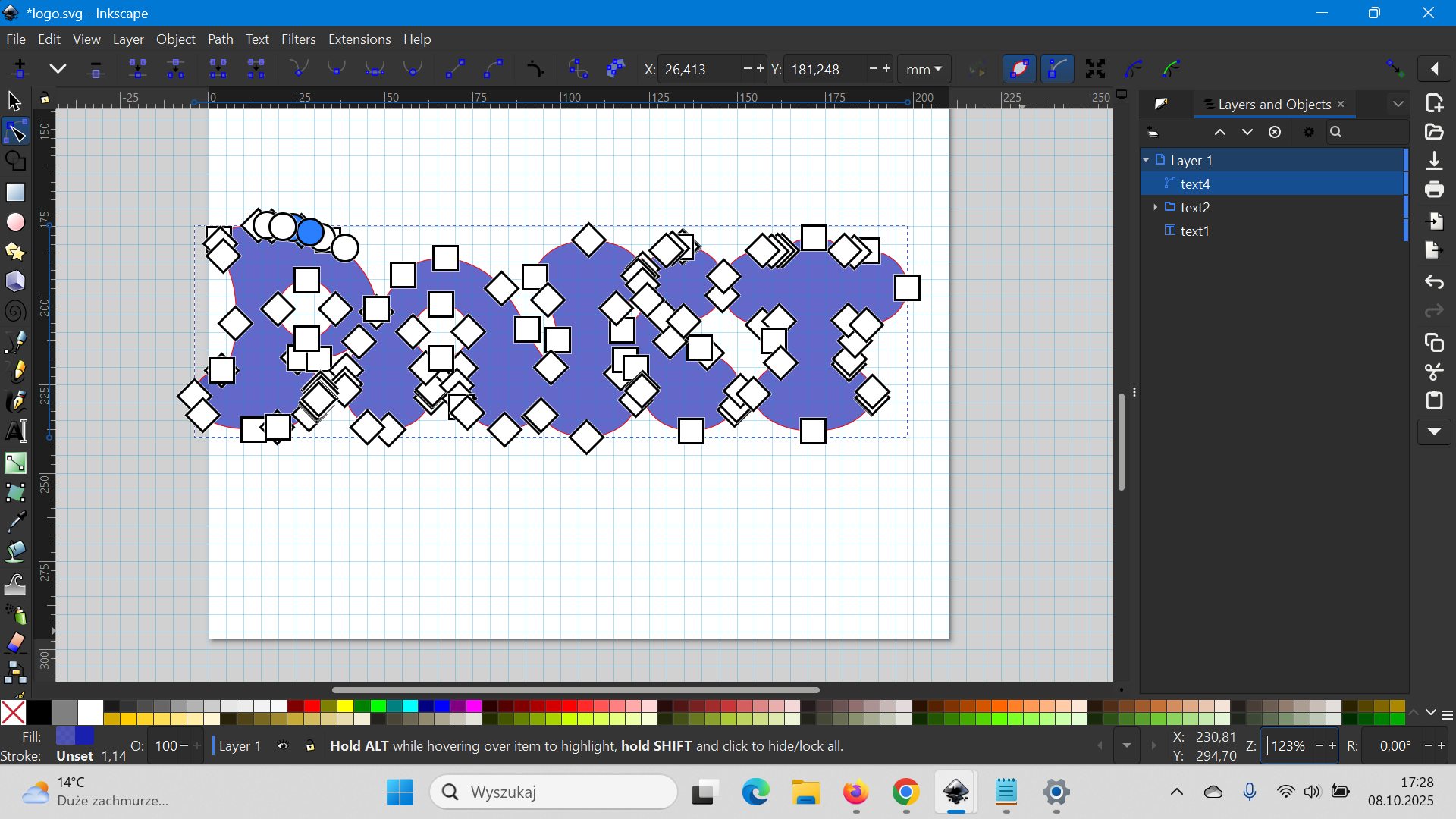Select the Text tool

point(16,431)
